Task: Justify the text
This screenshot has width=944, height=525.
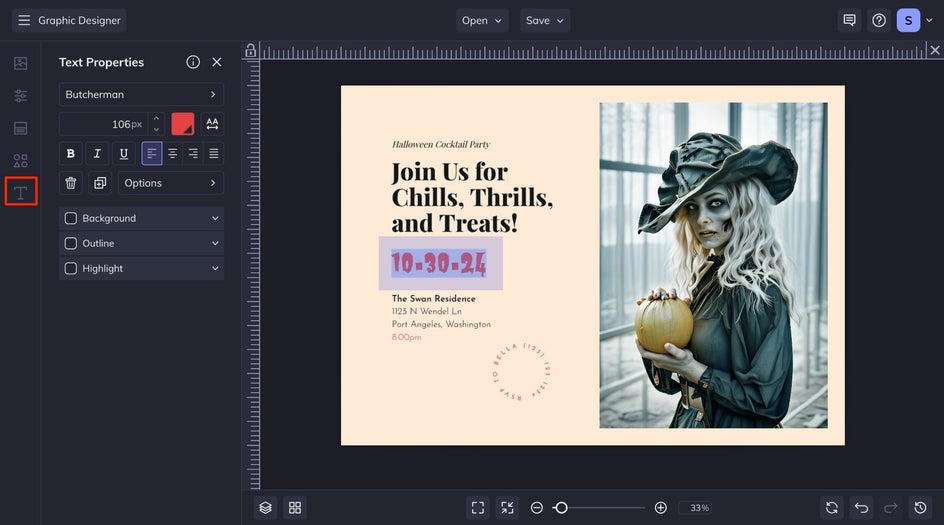Action: [x=214, y=154]
